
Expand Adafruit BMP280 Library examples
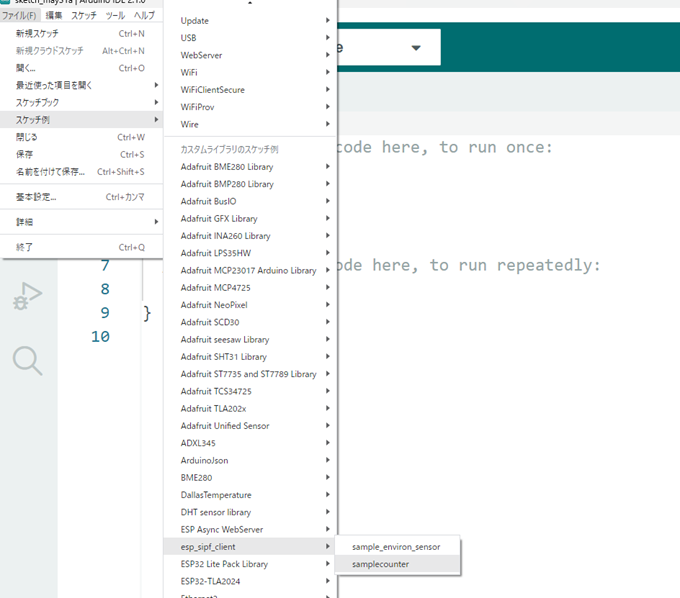pos(250,184)
